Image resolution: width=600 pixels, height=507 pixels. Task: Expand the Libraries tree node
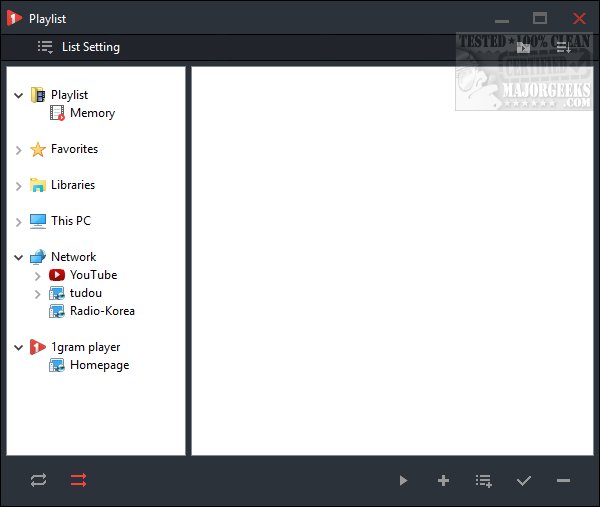tap(18, 186)
